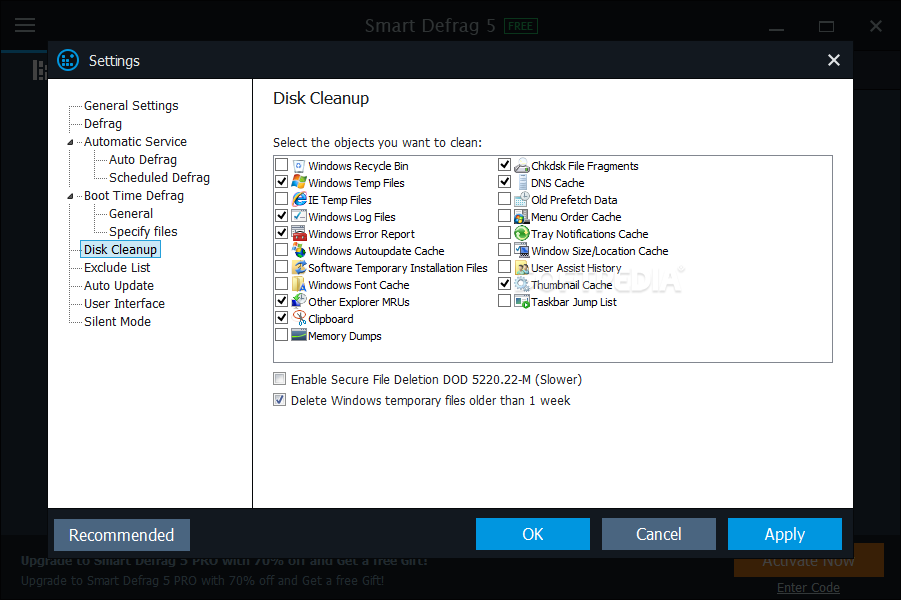Screen dimensions: 901x600
Task: Select Auto Update settings item
Action: [118, 286]
